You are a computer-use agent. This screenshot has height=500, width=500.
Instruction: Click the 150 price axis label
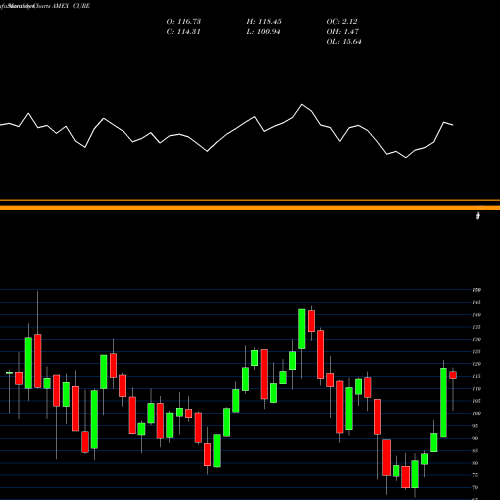coord(477,290)
